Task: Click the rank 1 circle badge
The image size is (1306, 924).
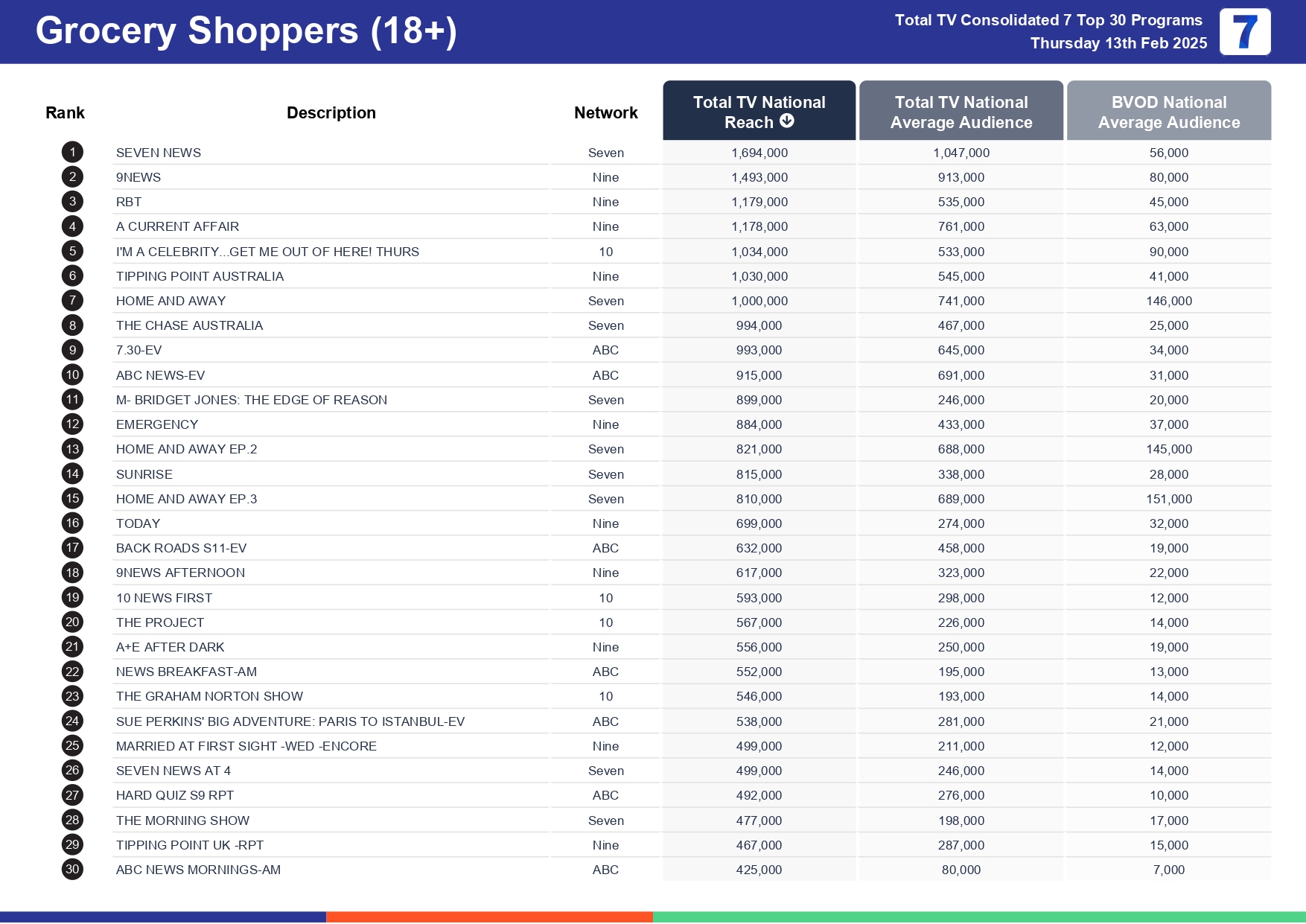Action: [72, 153]
